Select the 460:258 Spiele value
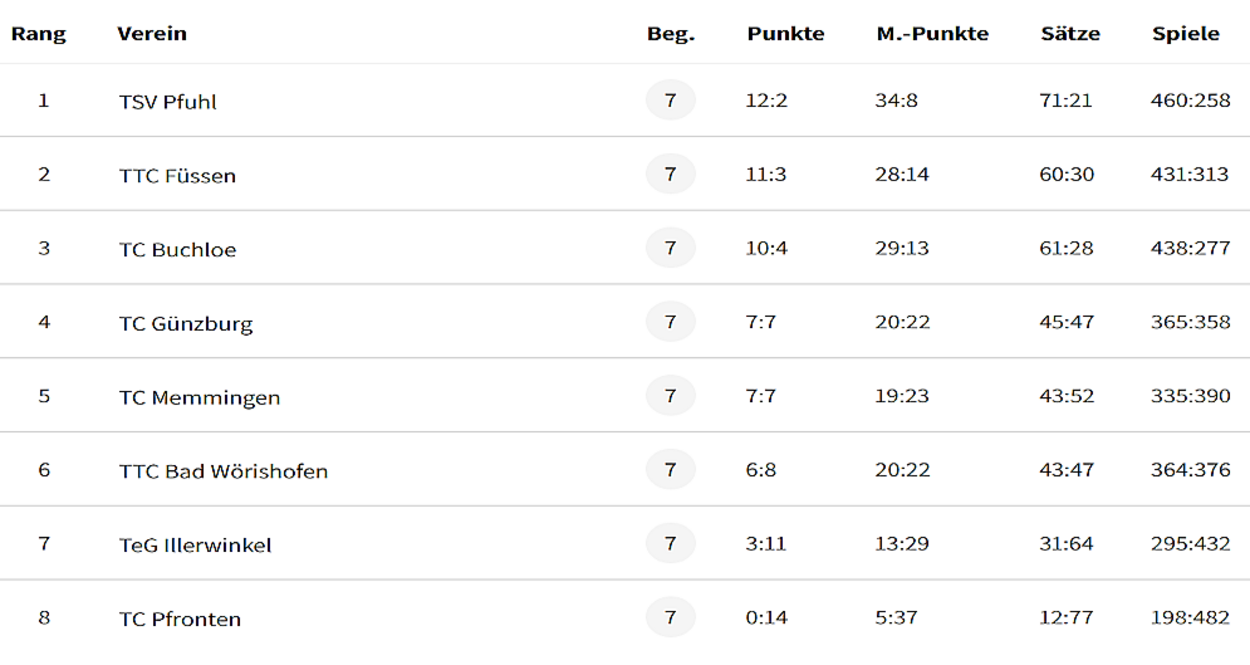Viewport: 1250px width, 665px height. pyautogui.click(x=1190, y=101)
